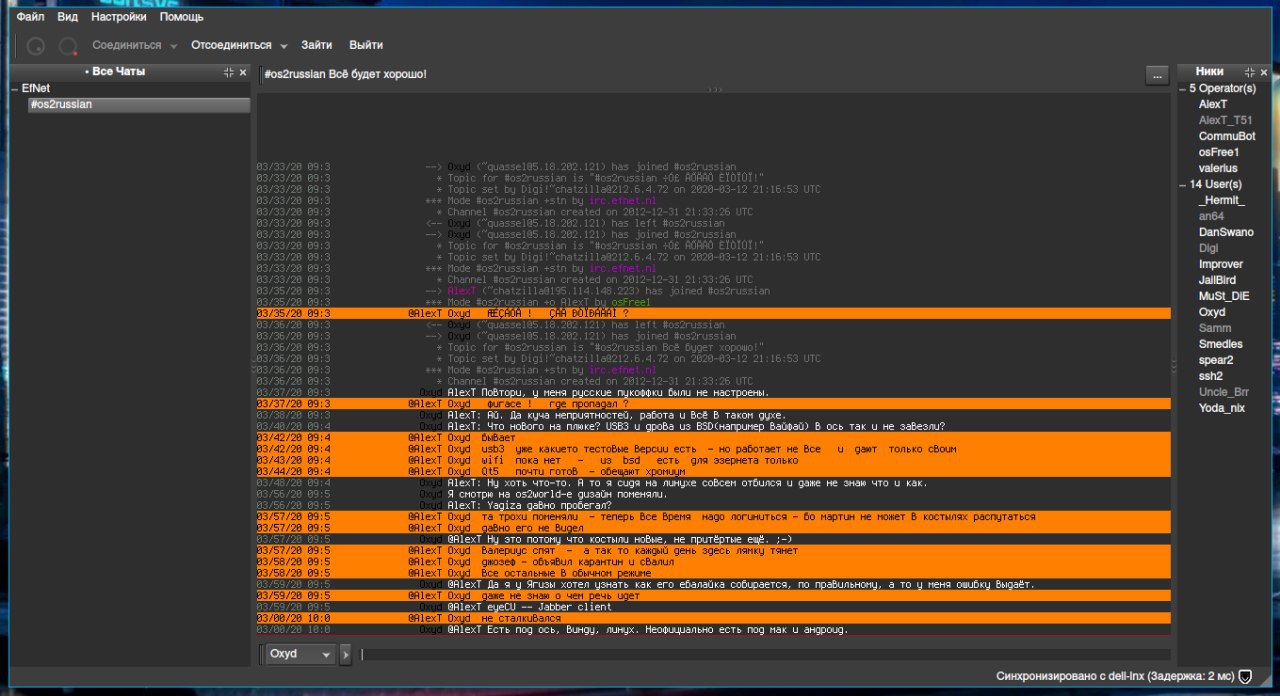Image resolution: width=1280 pixels, height=696 pixels.
Task: Click the circular icon with red dot
Action: (68, 46)
